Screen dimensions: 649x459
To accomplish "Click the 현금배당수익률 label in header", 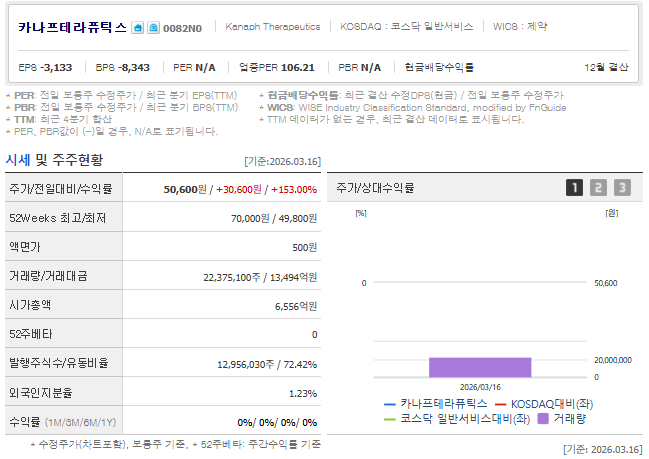I will (x=439, y=67).
